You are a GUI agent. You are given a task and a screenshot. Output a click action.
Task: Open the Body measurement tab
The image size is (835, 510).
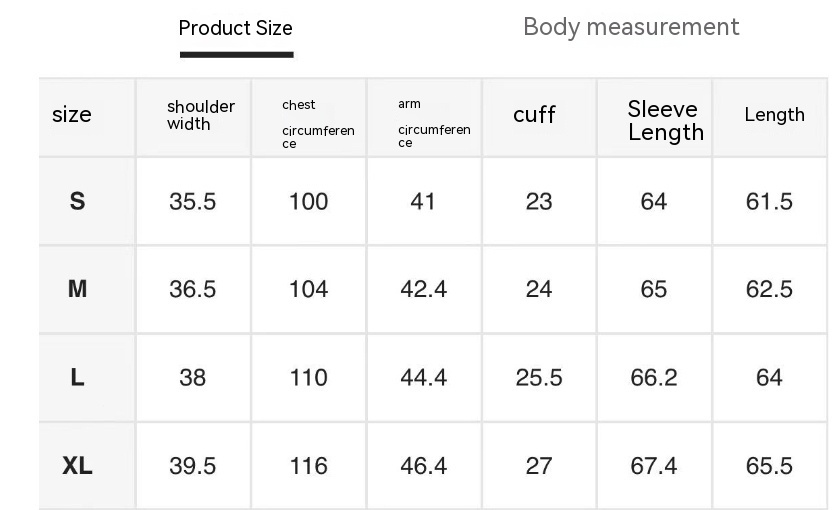click(631, 27)
